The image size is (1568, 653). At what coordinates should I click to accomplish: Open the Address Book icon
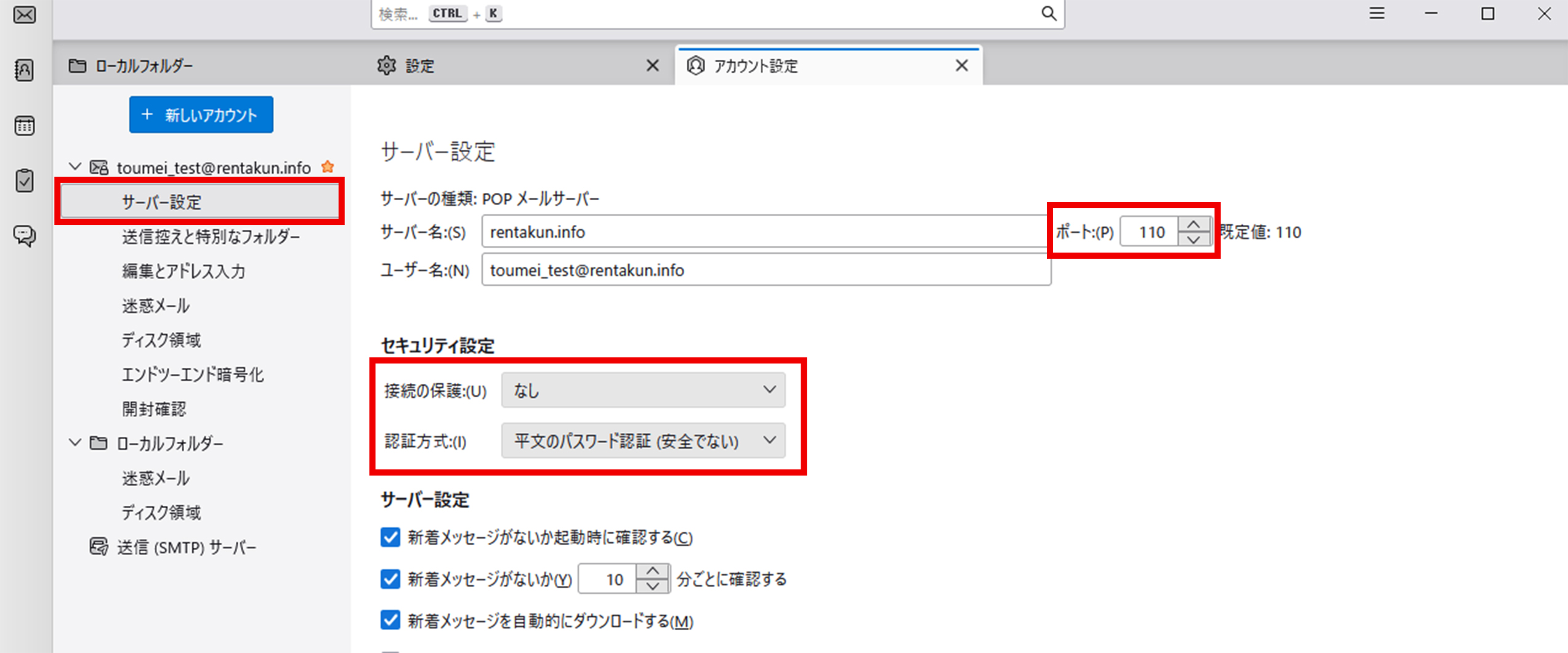[25, 70]
